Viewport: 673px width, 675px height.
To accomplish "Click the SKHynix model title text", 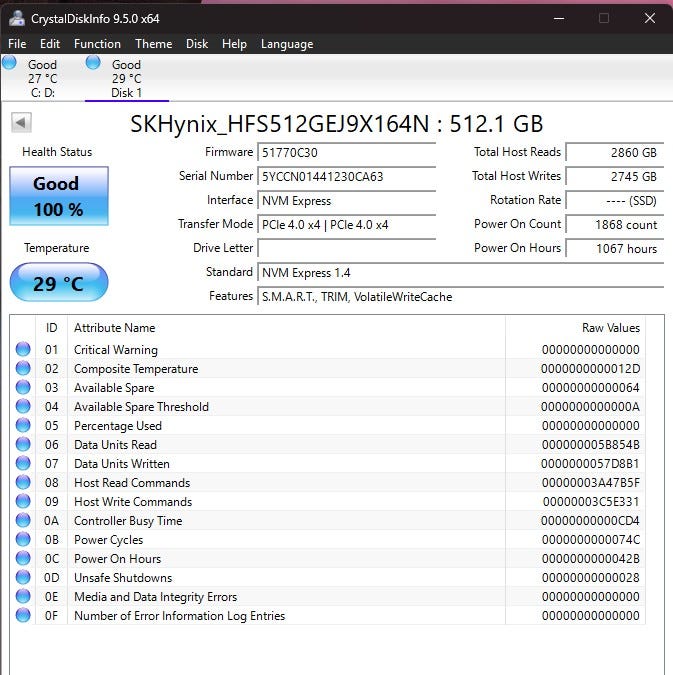I will (337, 124).
